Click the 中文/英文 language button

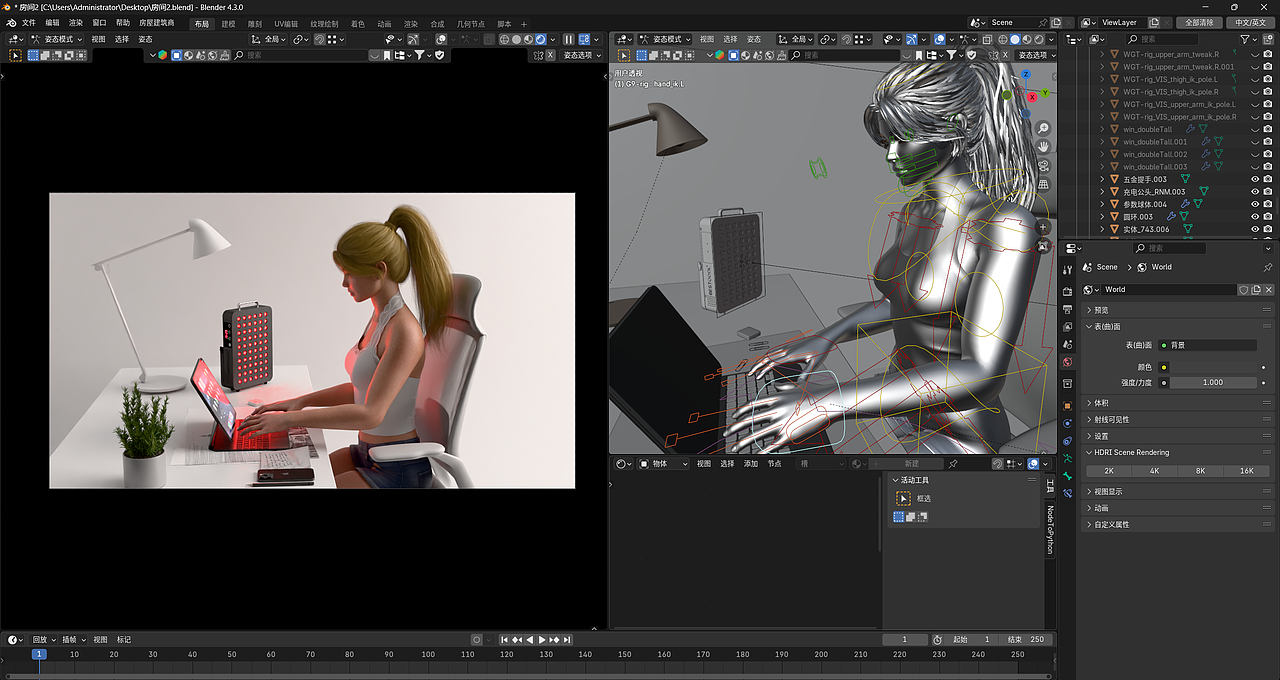tap(1251, 22)
